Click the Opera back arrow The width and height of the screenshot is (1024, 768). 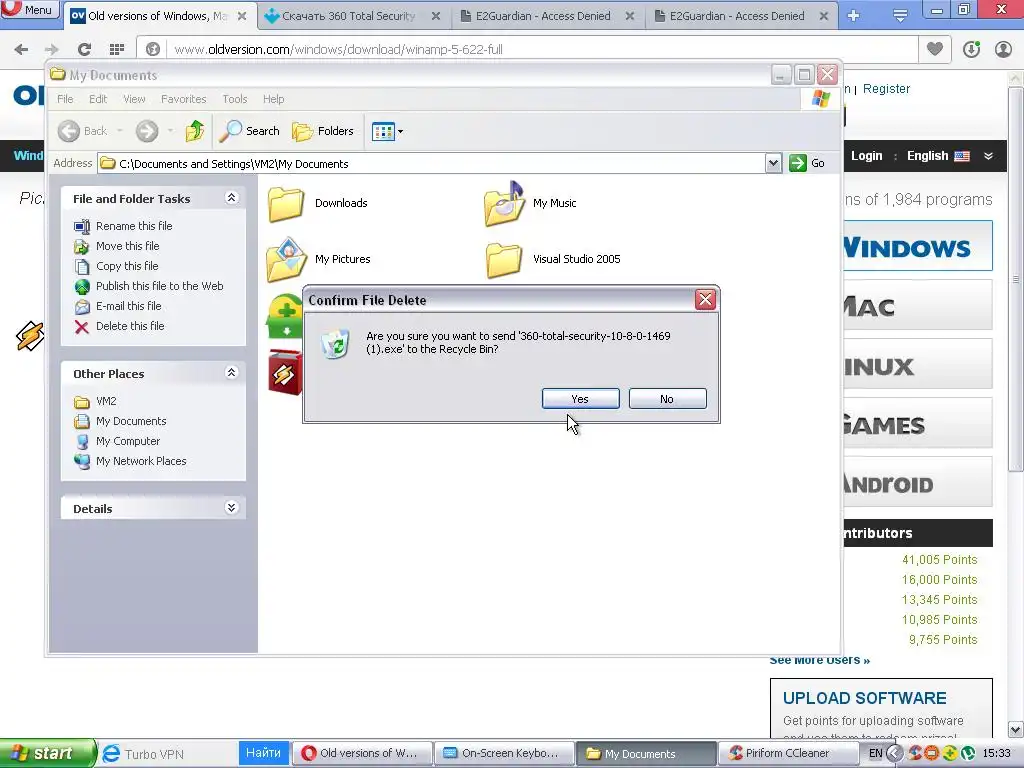click(22, 49)
